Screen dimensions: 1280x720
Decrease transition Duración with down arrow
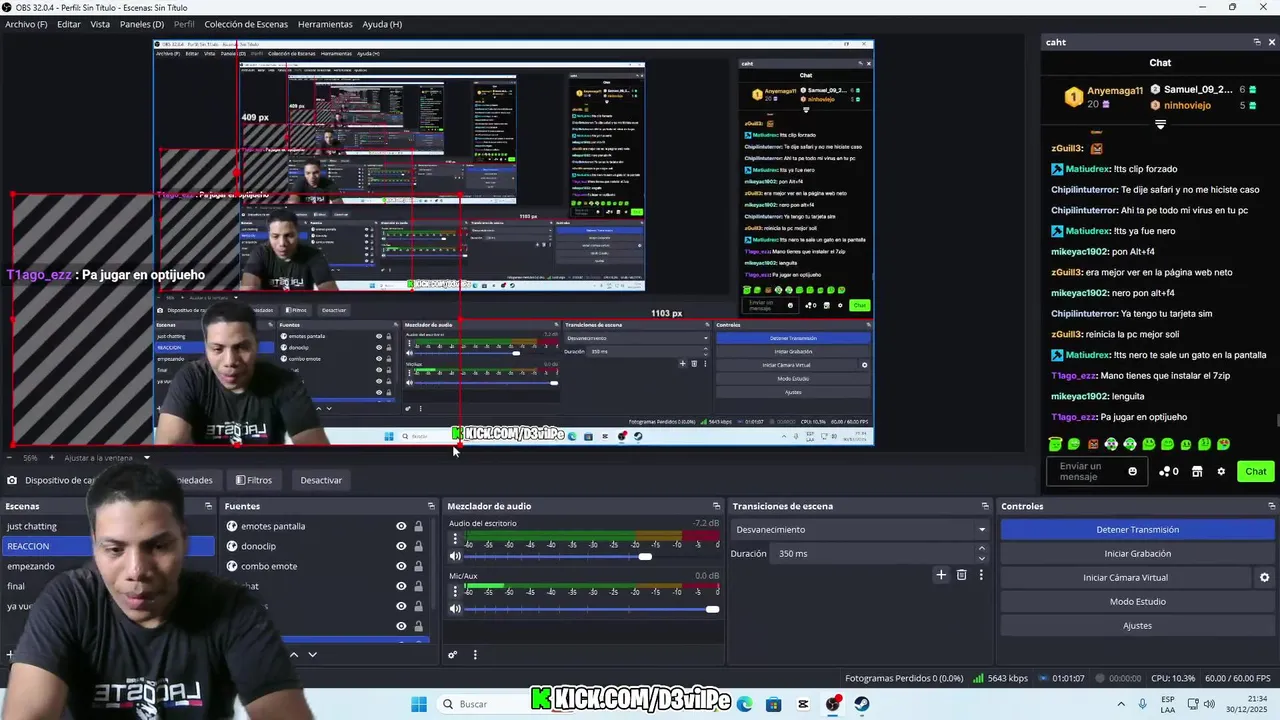click(x=981, y=558)
